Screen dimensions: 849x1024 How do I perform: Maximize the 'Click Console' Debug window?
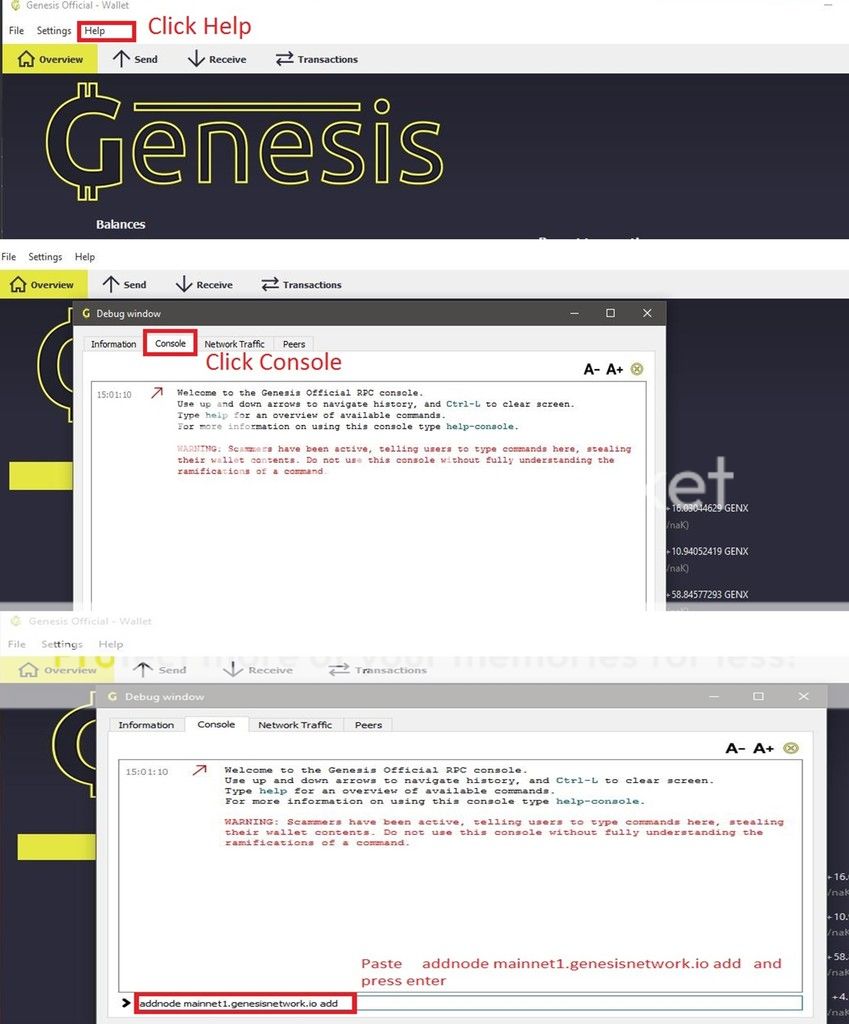[610, 313]
